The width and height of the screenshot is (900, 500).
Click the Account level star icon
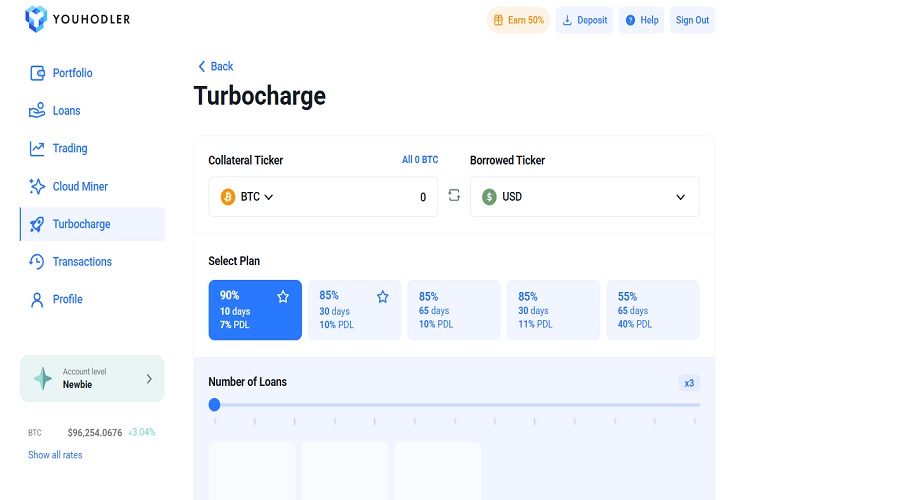point(43,378)
